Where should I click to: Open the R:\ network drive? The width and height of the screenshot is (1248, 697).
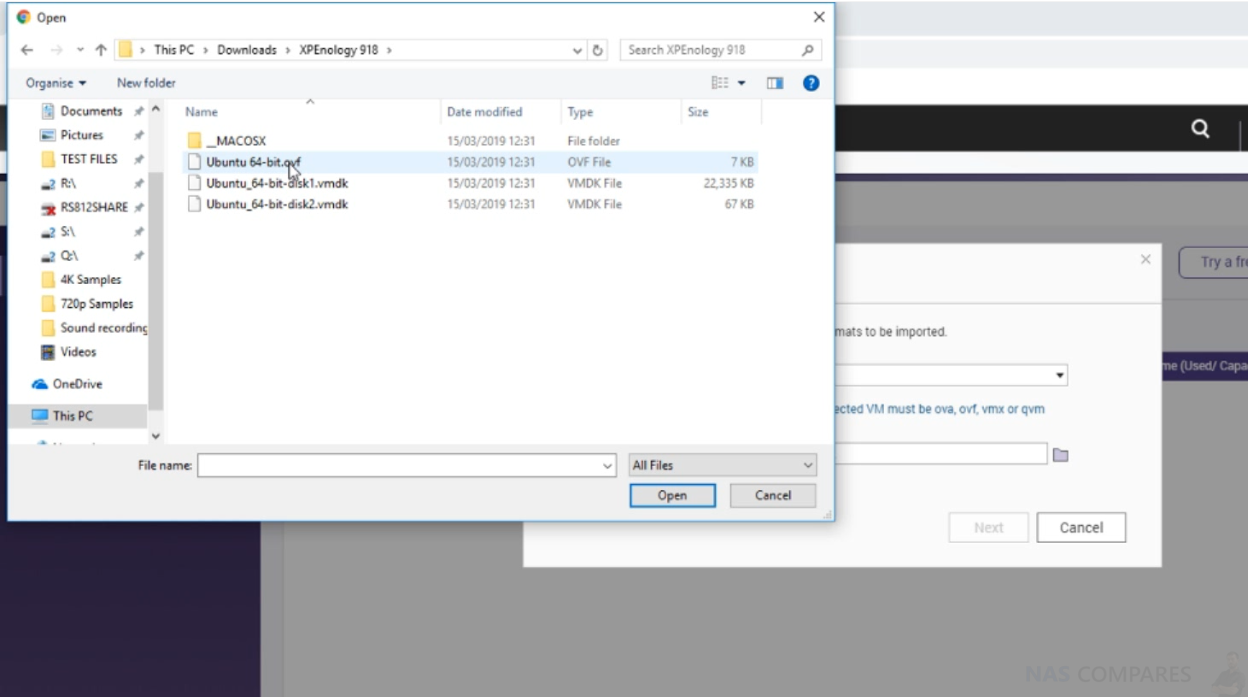click(68, 183)
